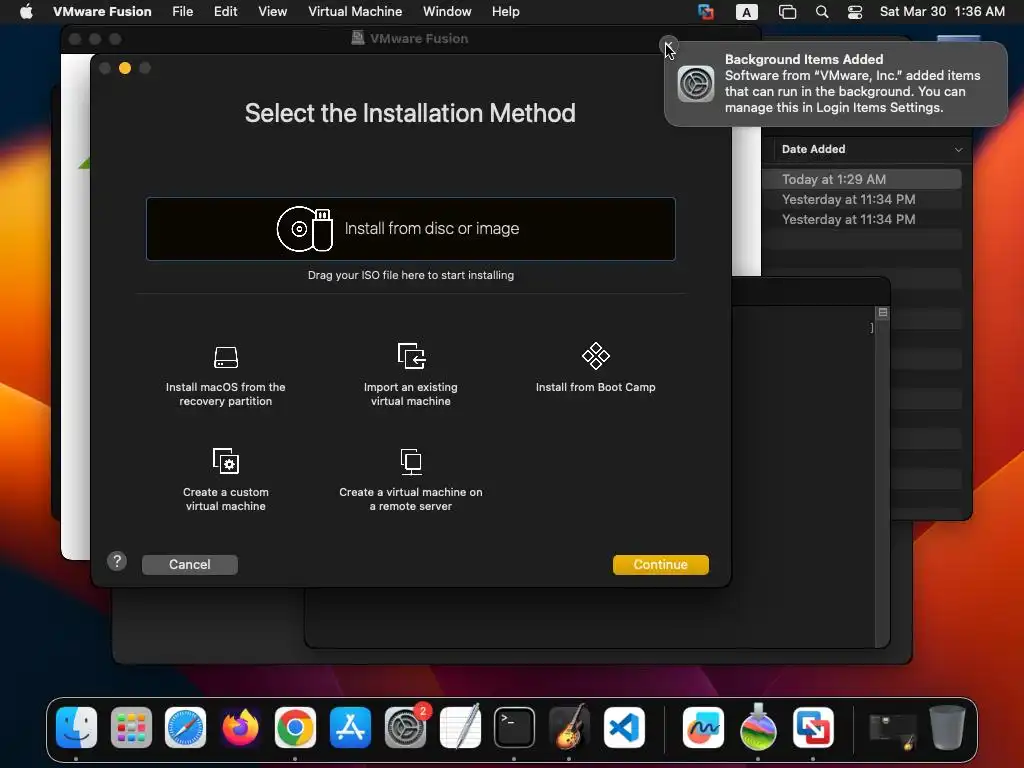Open Control Center in menu bar
1024x768 pixels.
pos(855,12)
